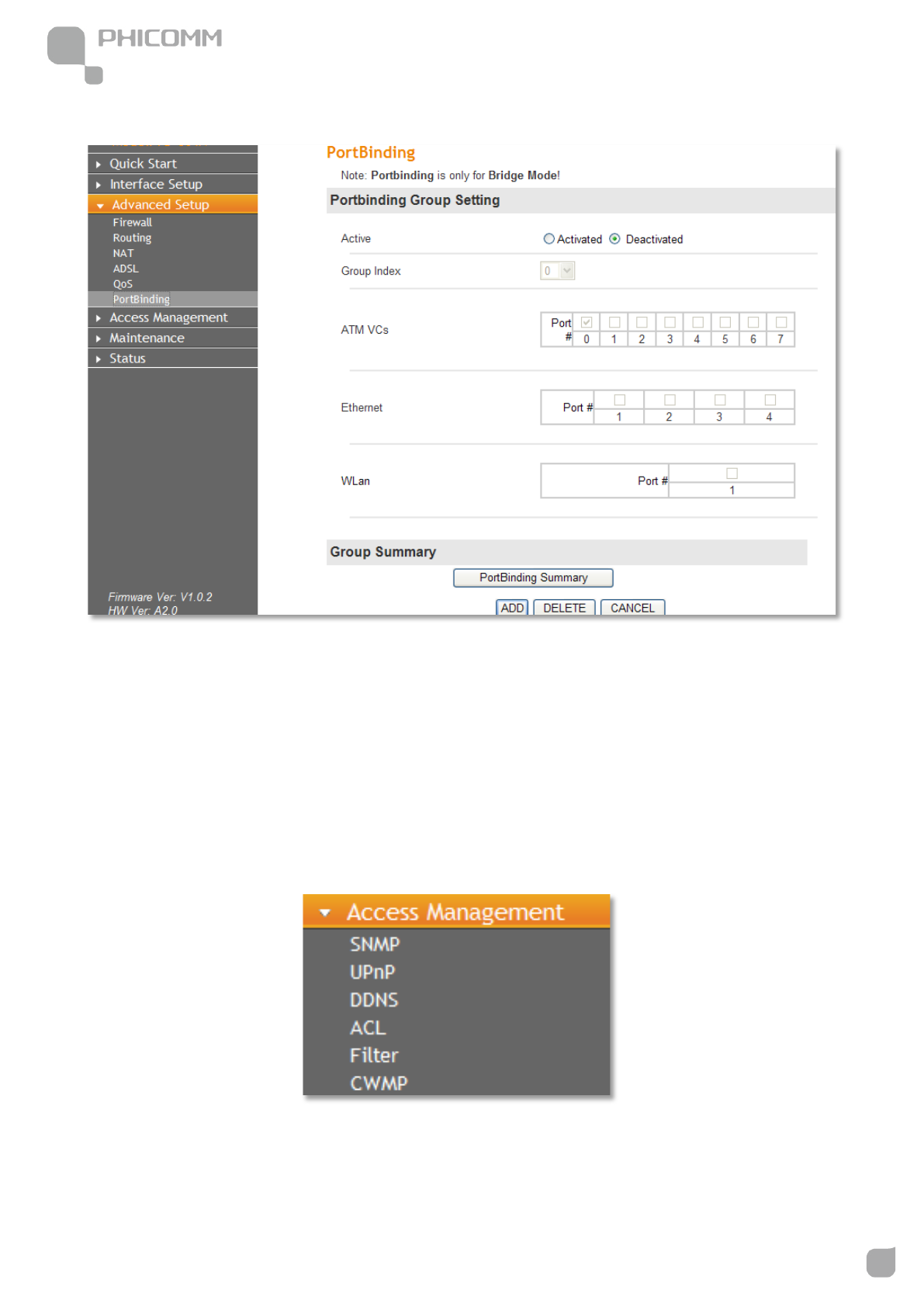Expand the Quick Start arrow

tap(99, 165)
